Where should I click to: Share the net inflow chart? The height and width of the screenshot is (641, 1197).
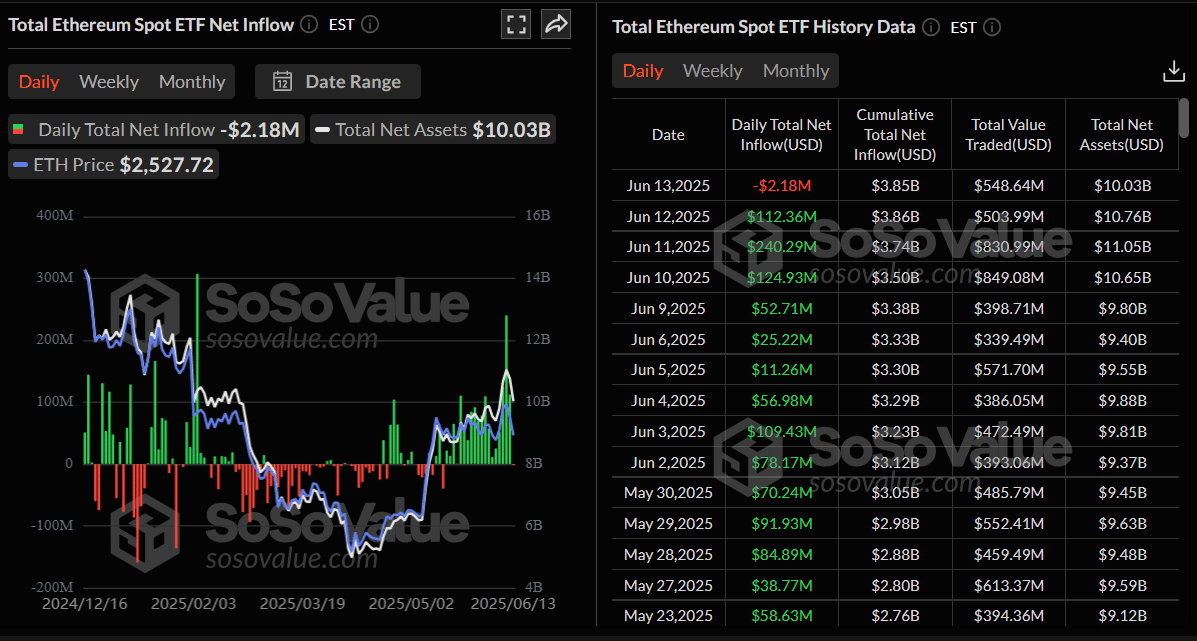(x=556, y=24)
